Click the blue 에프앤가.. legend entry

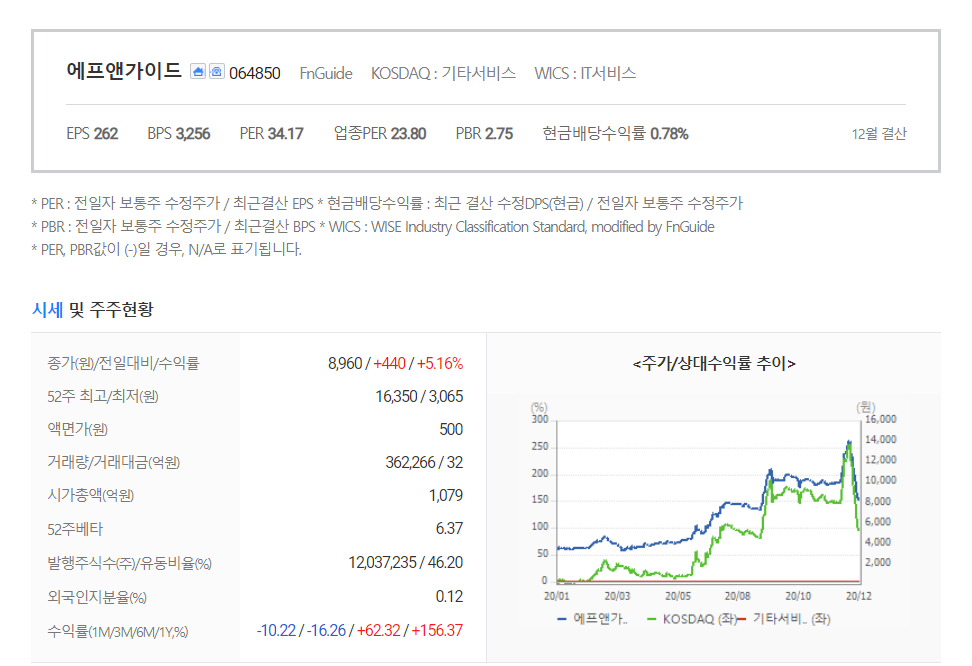593,619
